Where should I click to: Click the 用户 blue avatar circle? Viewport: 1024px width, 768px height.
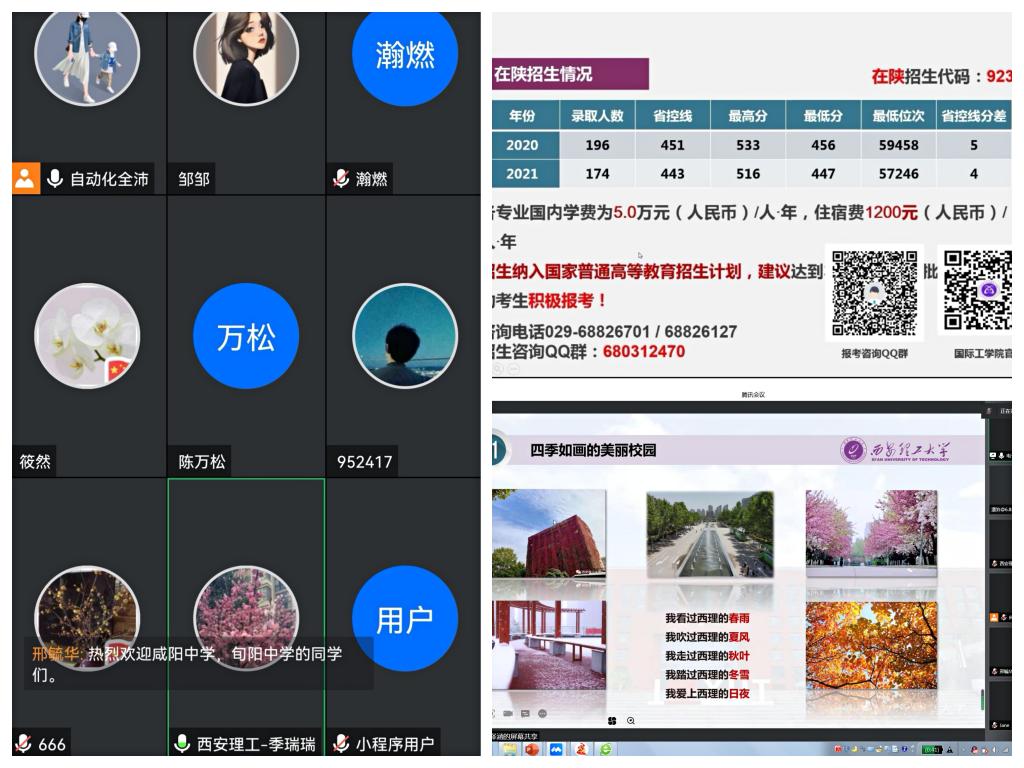point(404,619)
